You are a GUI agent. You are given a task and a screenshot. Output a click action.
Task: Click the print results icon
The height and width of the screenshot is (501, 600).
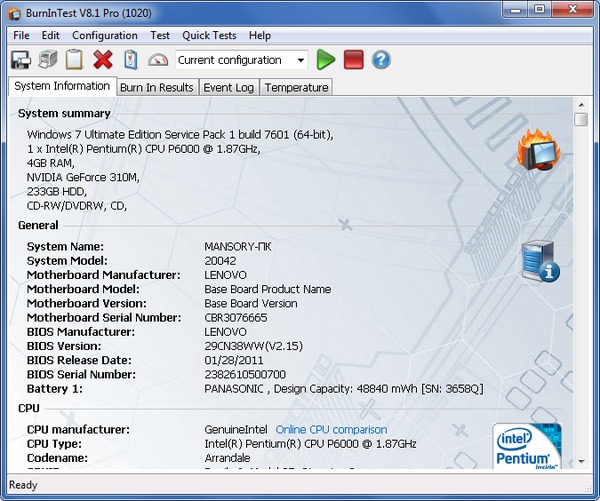(47, 60)
